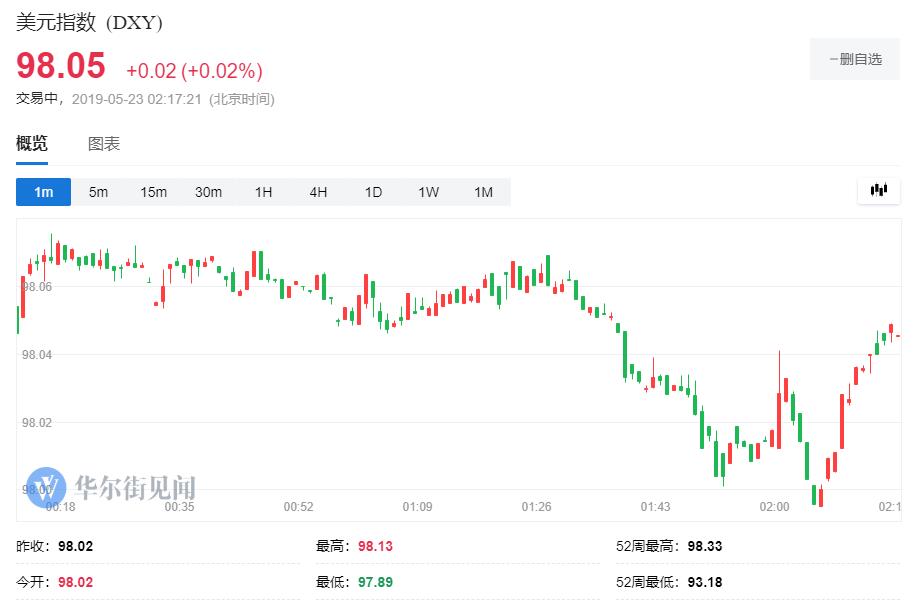Click the 华尔街见闻 watermark logo
This screenshot has height=607, width=914.
coord(111,488)
